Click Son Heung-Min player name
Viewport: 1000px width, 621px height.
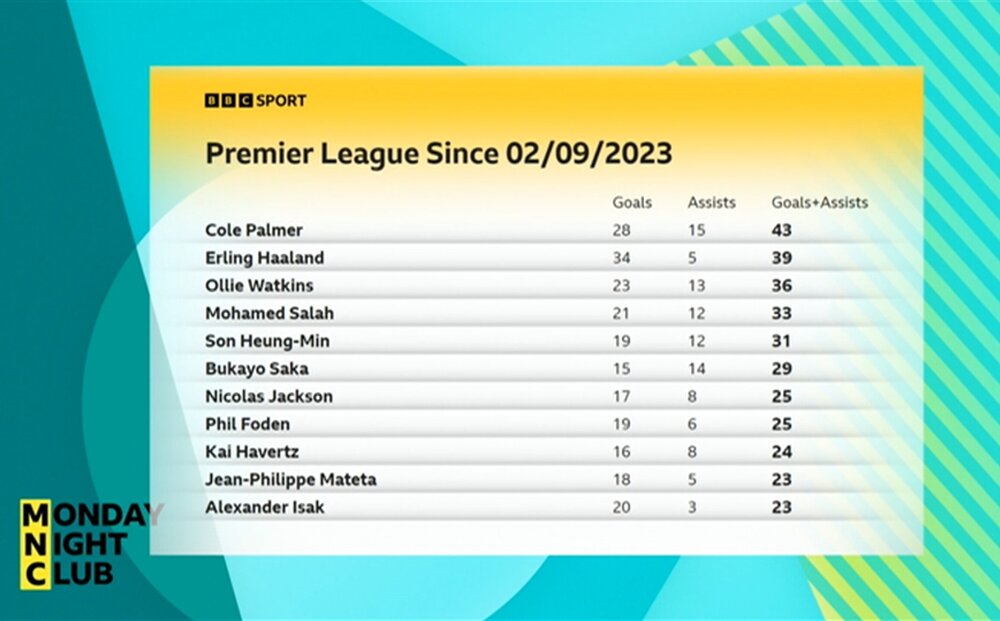pyautogui.click(x=267, y=341)
